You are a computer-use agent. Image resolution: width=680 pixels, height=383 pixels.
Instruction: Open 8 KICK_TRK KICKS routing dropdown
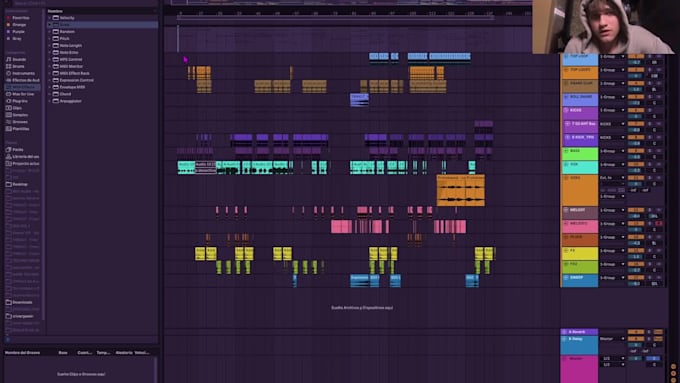[612, 137]
